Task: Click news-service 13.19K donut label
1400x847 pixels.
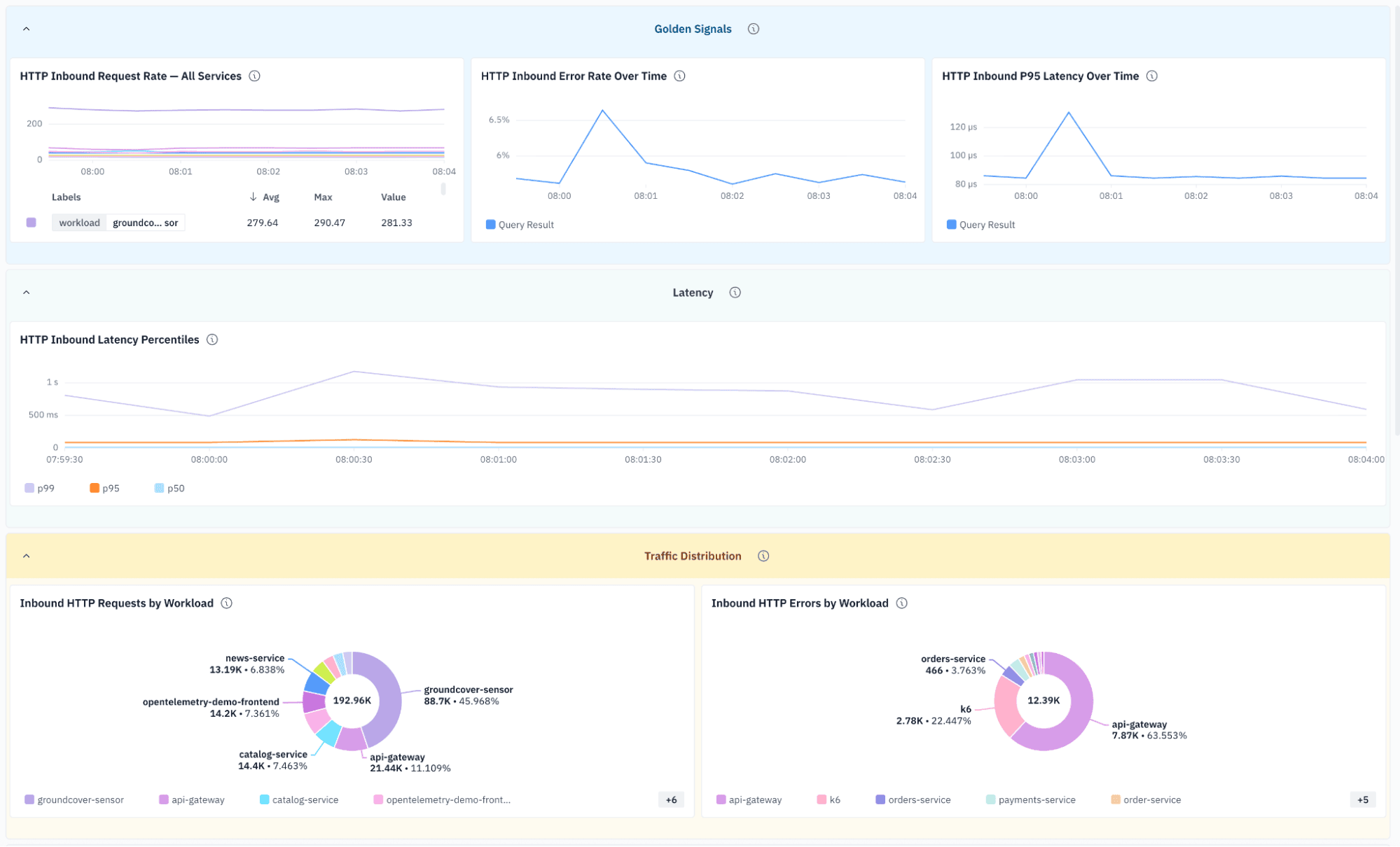Action: 247,664
